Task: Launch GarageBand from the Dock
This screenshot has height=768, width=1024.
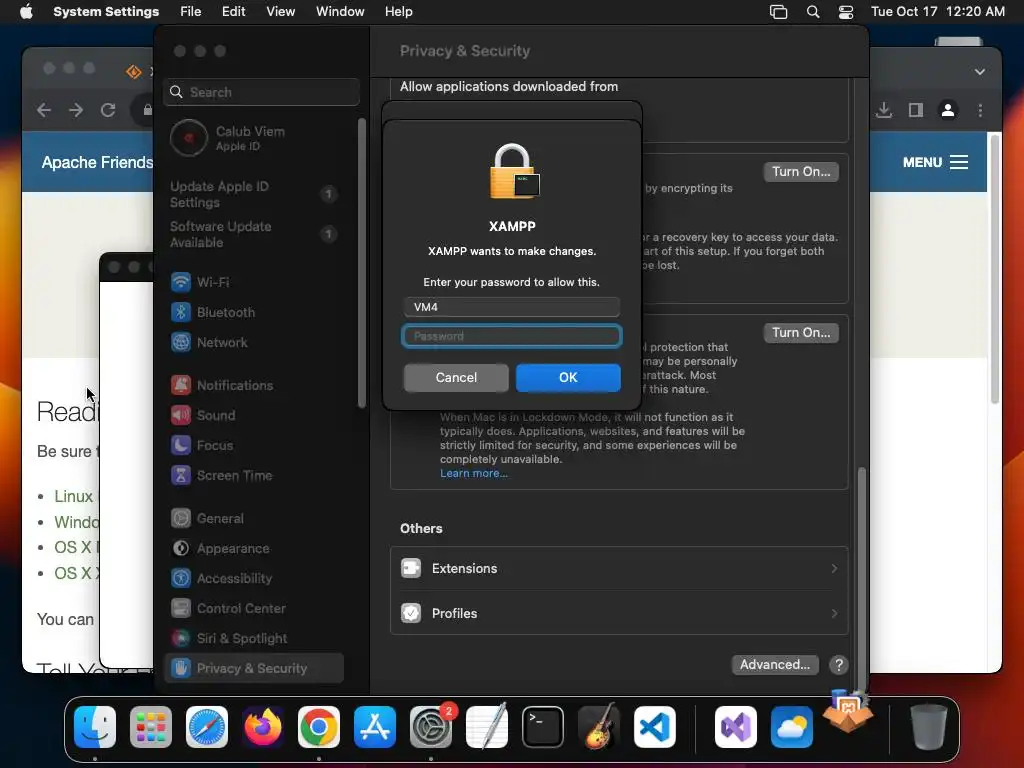Action: pyautogui.click(x=599, y=727)
